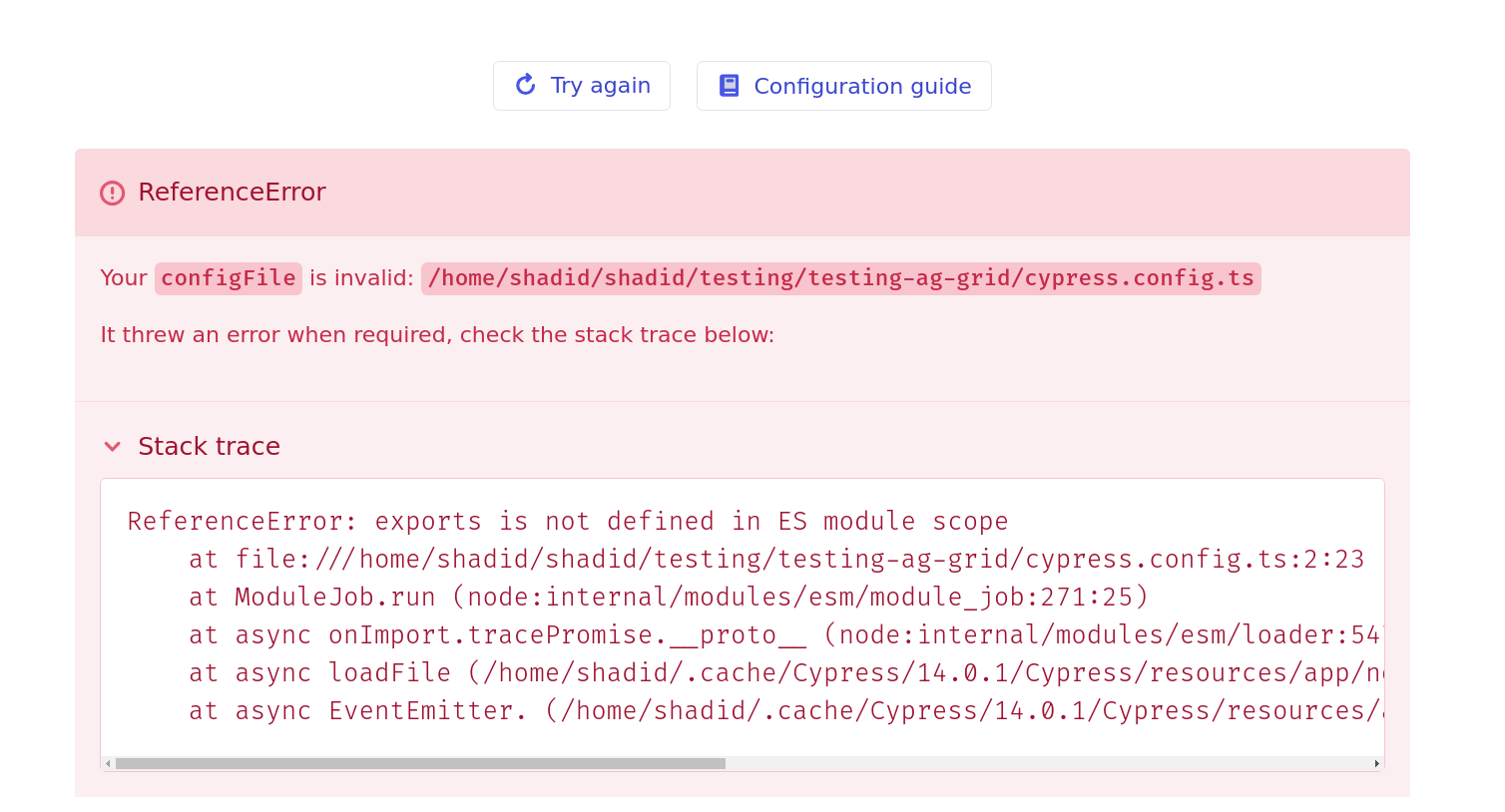Collapse the Stack trace section
This screenshot has height=812, width=1505.
click(x=209, y=446)
